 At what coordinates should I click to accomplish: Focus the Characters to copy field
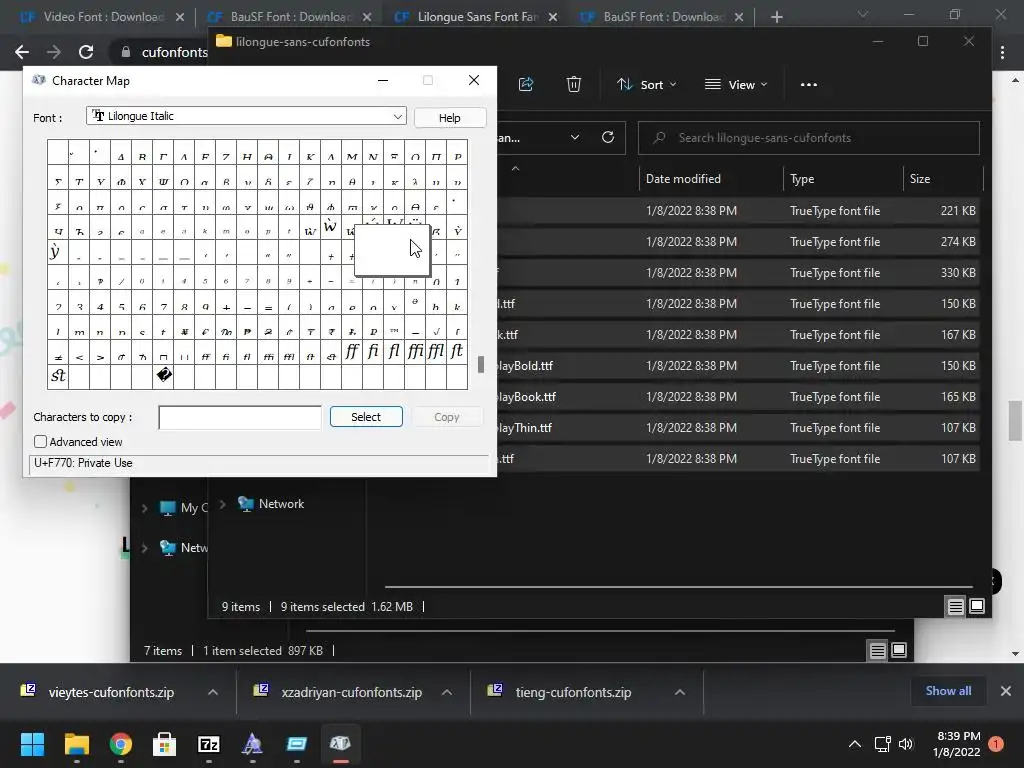pos(240,417)
